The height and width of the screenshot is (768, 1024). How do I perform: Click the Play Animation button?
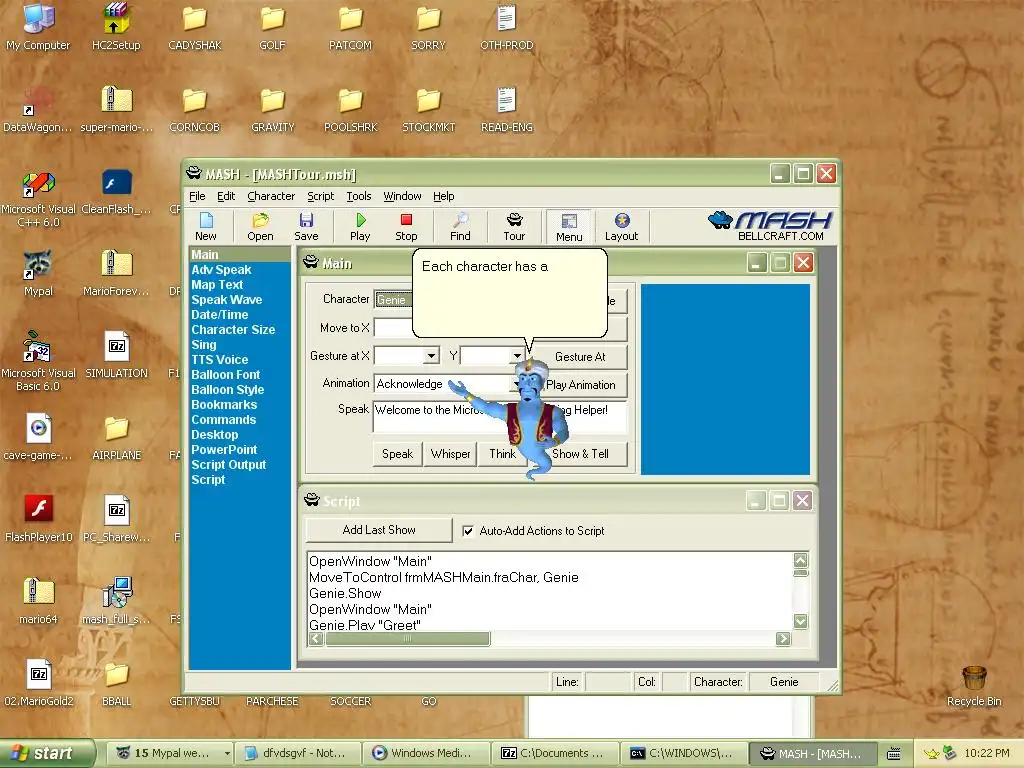[x=580, y=385]
